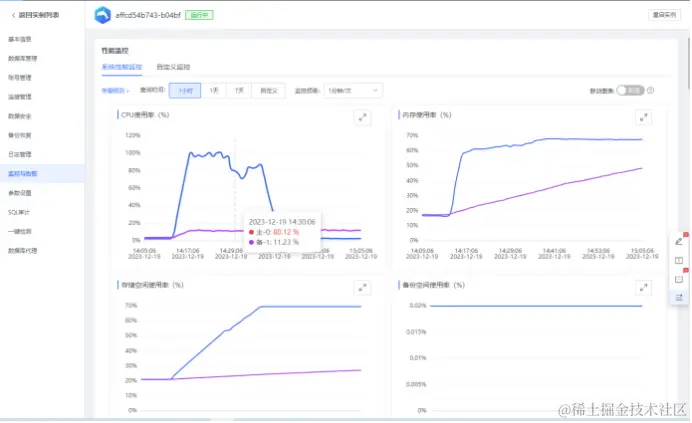Open SQL审计 in the sidebar
The height and width of the screenshot is (423, 692).
19,212
